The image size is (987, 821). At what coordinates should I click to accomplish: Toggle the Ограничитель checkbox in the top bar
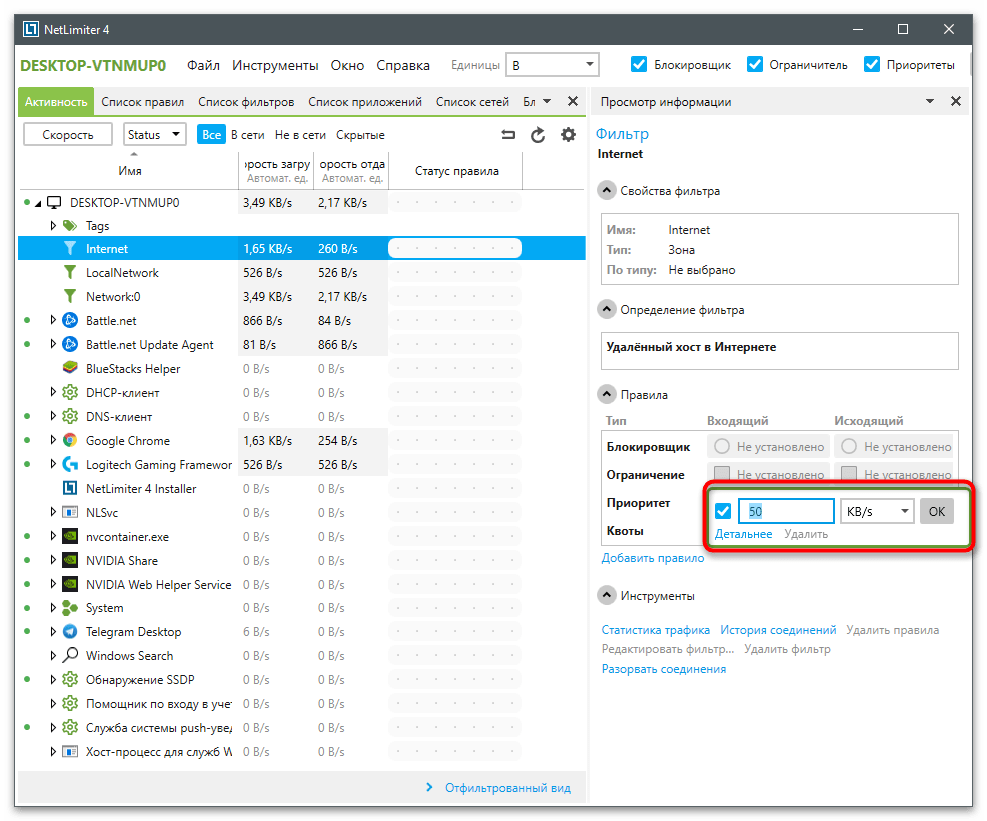click(755, 64)
